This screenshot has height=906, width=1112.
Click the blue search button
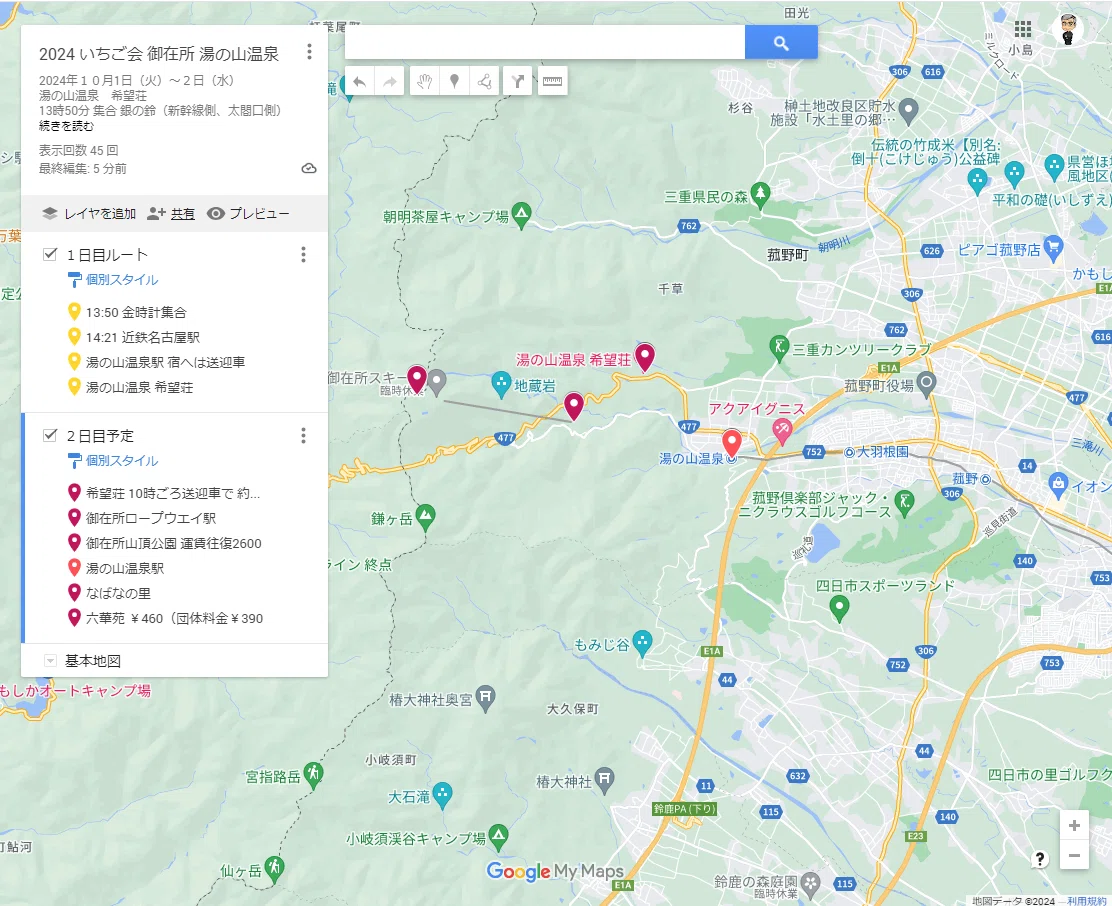[781, 43]
